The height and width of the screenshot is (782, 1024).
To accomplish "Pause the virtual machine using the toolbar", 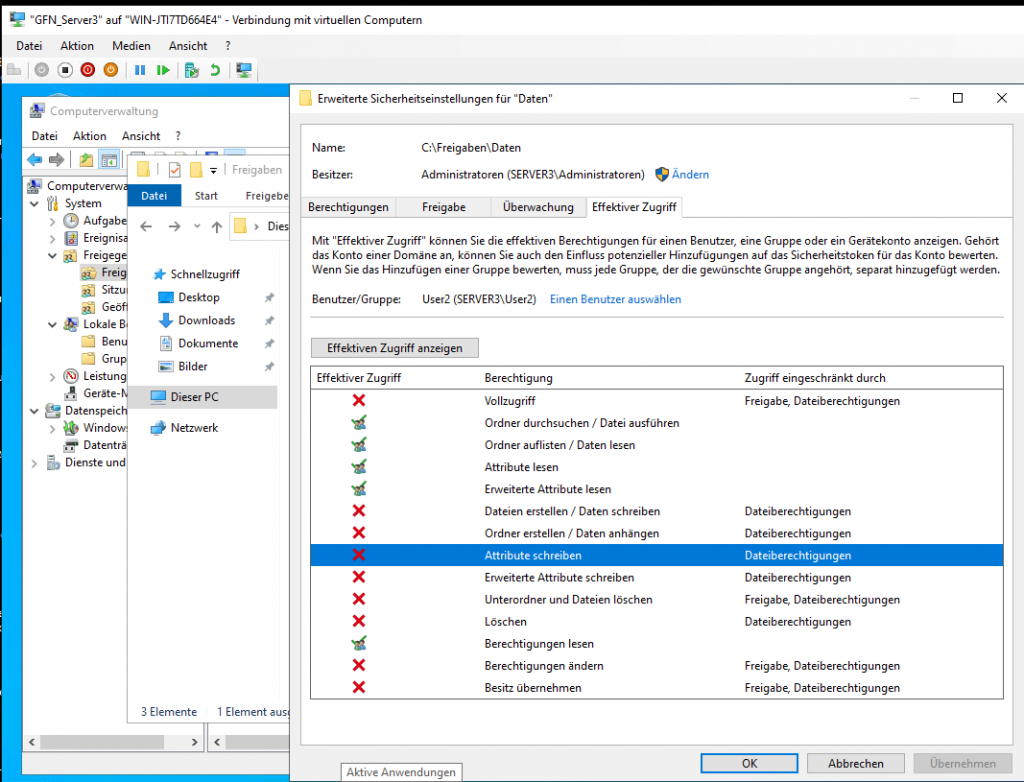I will [140, 70].
